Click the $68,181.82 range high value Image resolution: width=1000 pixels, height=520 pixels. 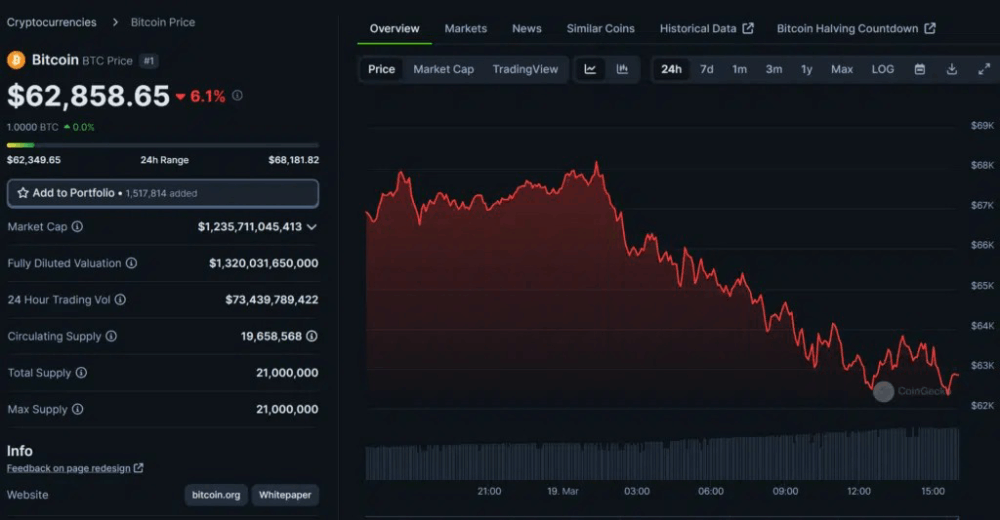click(x=293, y=160)
